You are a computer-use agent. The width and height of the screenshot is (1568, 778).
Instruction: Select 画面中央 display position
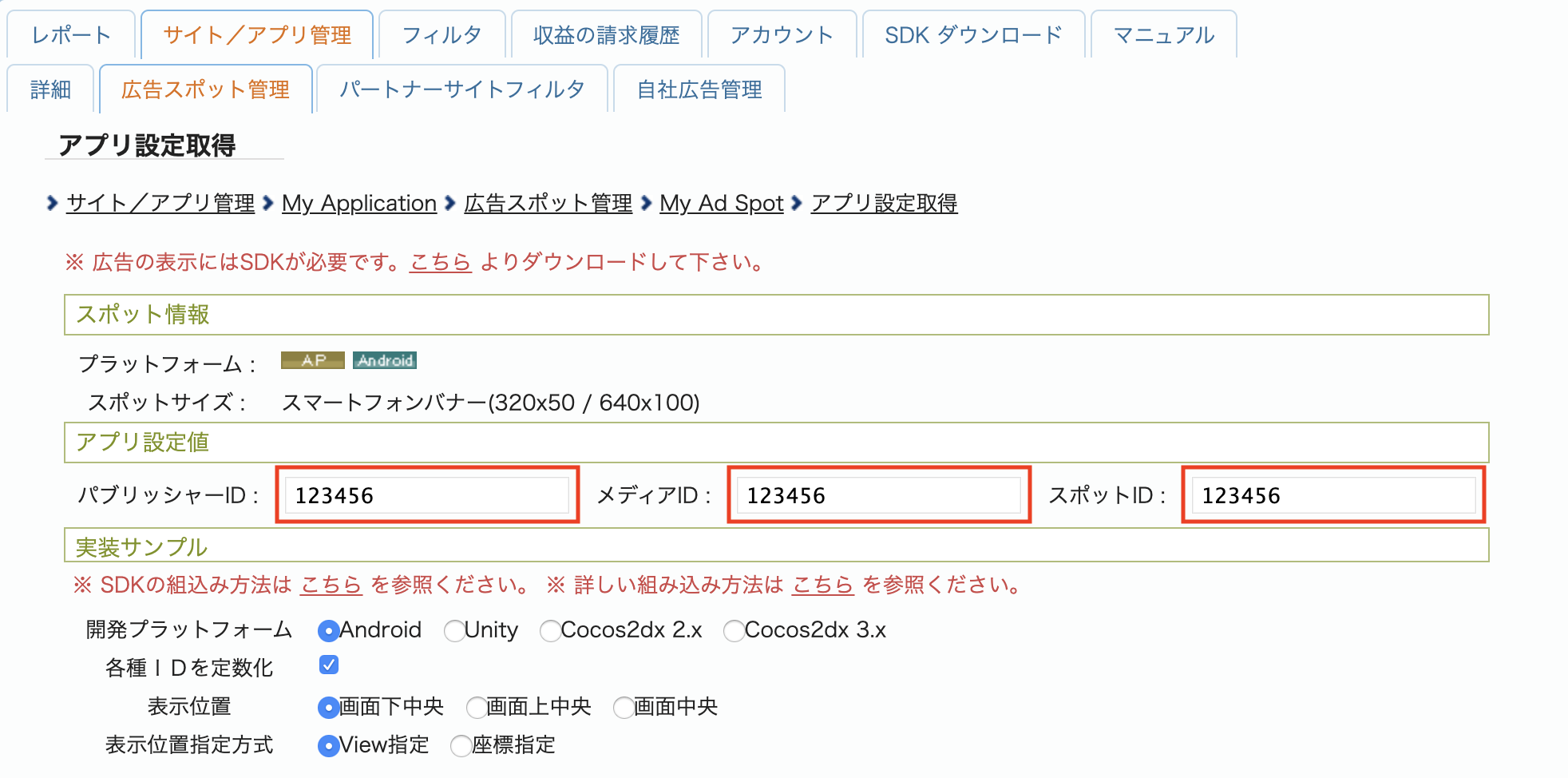tap(624, 708)
